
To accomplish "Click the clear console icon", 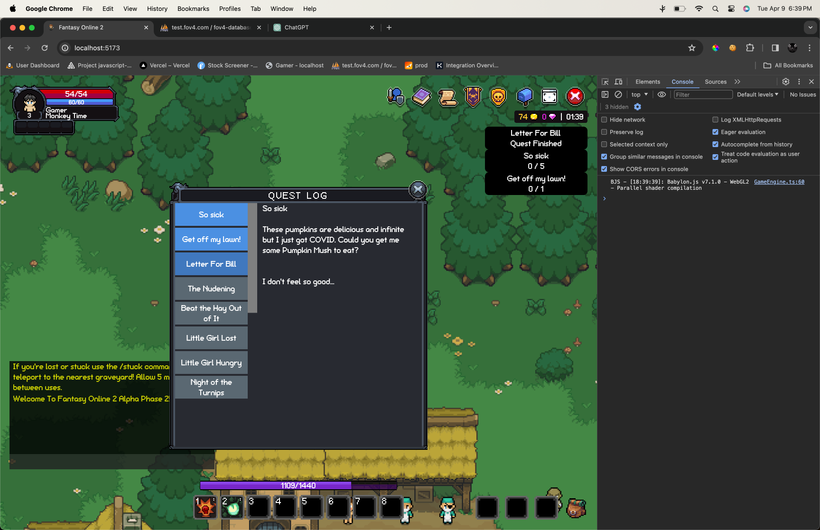I will [x=619, y=95].
